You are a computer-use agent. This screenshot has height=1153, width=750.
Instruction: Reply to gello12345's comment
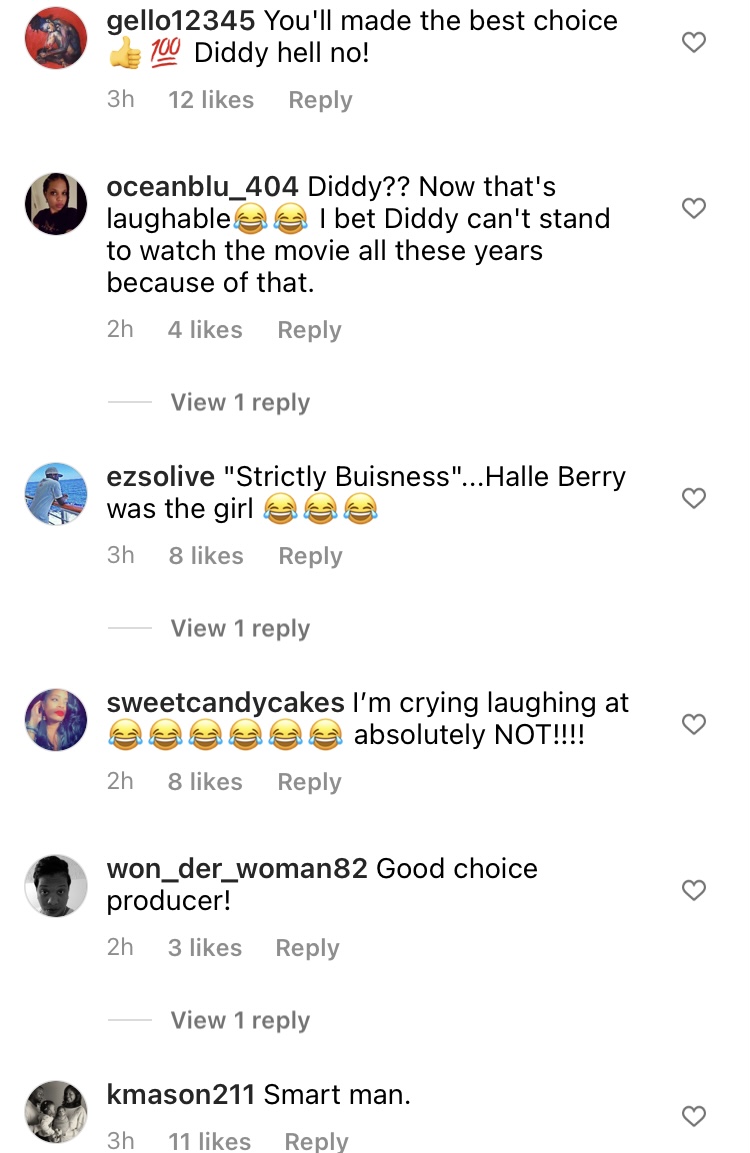click(319, 100)
